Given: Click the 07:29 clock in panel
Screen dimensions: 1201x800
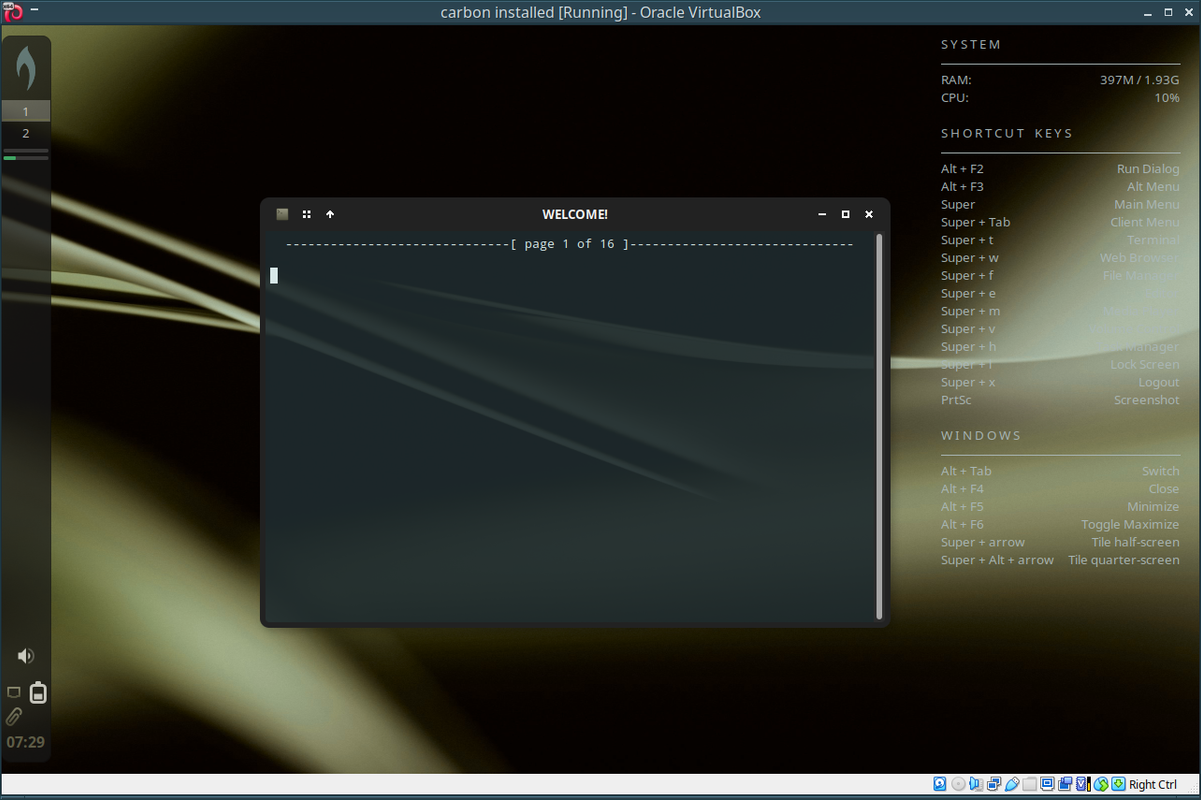Looking at the screenshot, I should coord(26,742).
